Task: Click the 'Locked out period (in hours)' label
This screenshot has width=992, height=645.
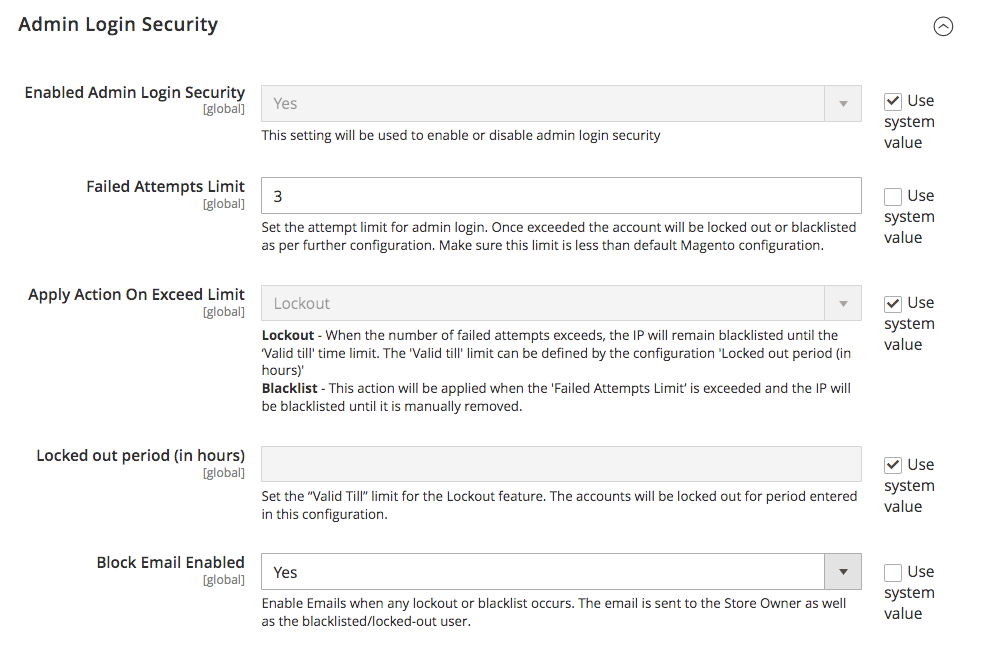Action: [140, 456]
